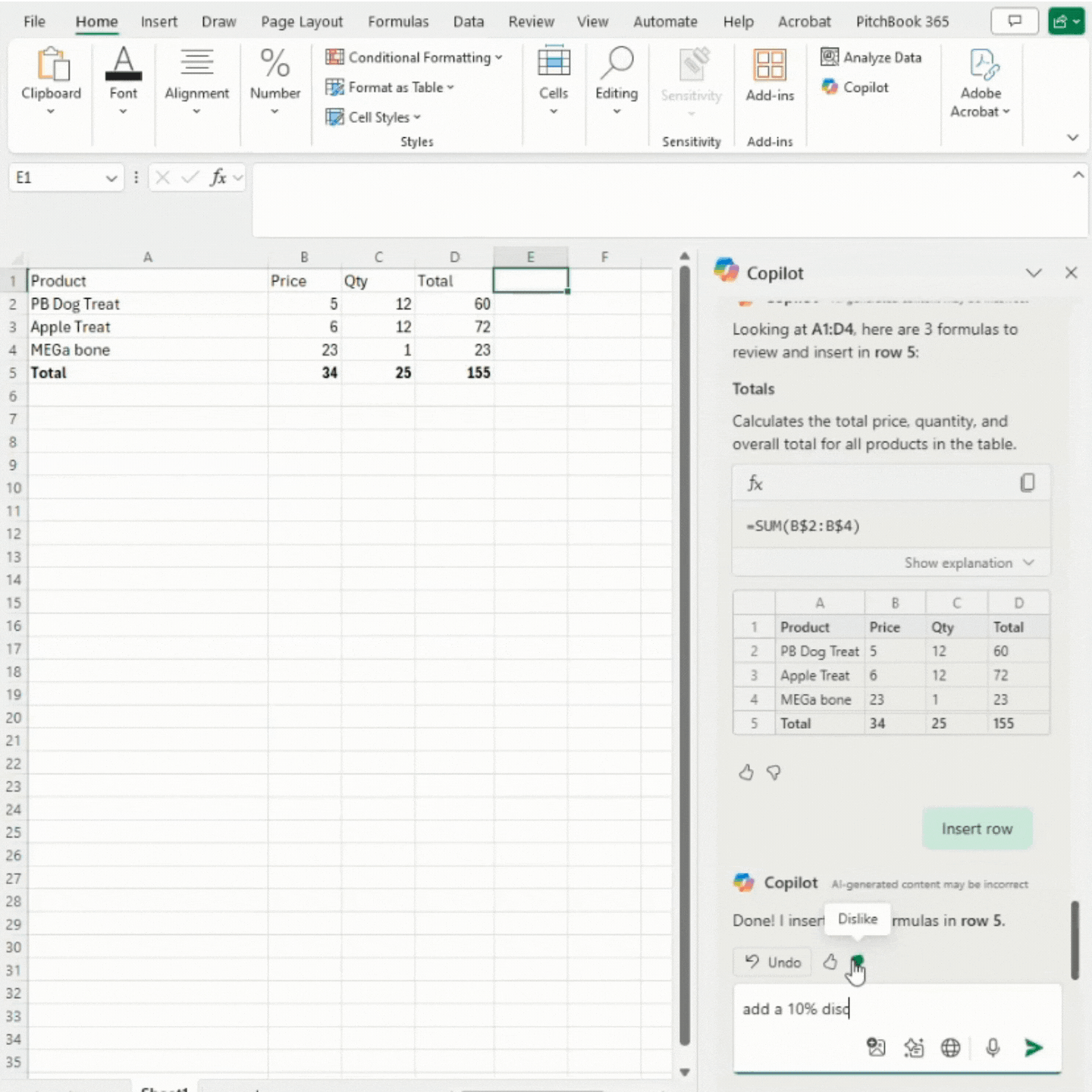The width and height of the screenshot is (1092, 1092).
Task: Click the green Share button
Action: point(1065,21)
